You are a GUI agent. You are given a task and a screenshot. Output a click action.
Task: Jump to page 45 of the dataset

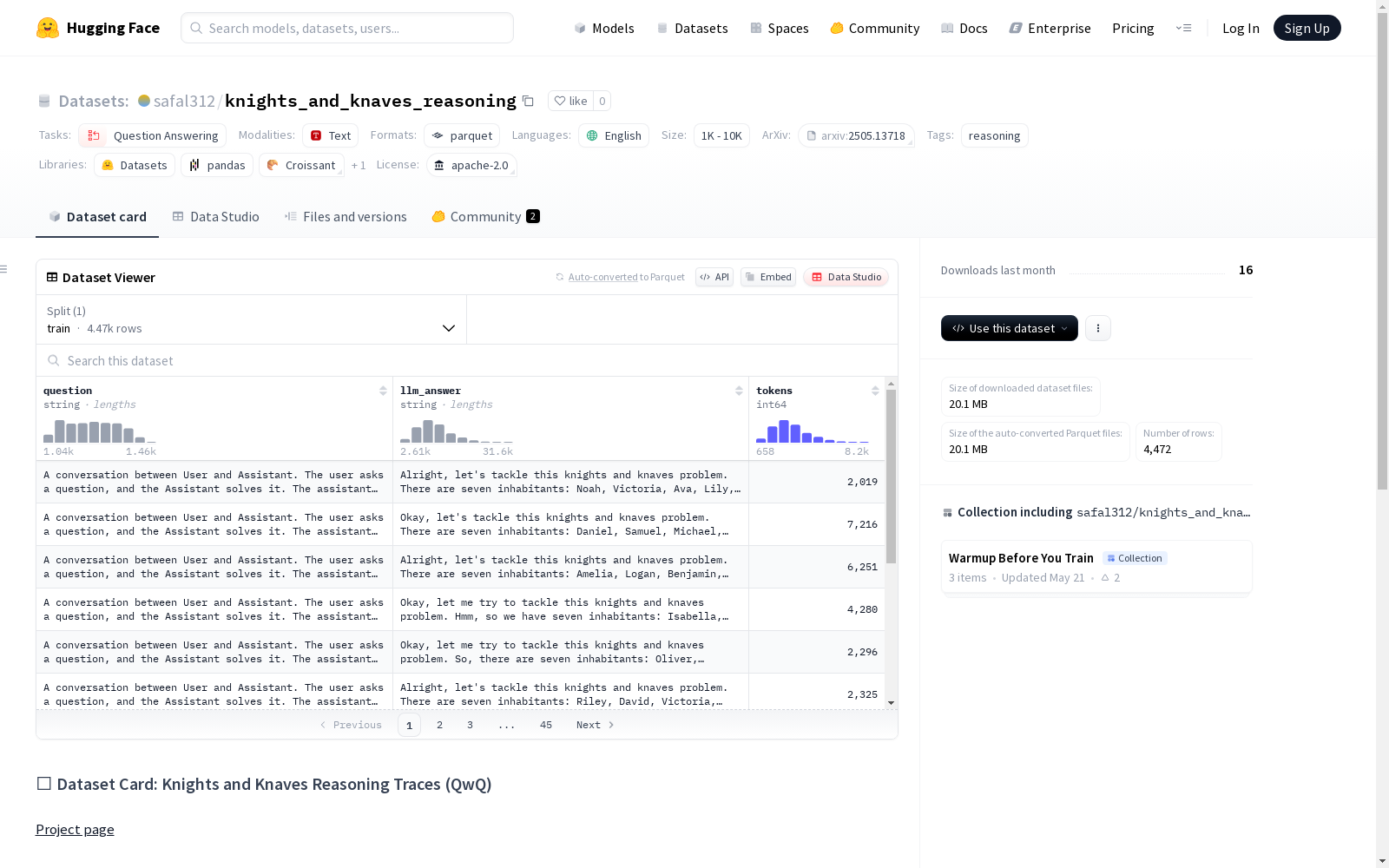[546, 725]
